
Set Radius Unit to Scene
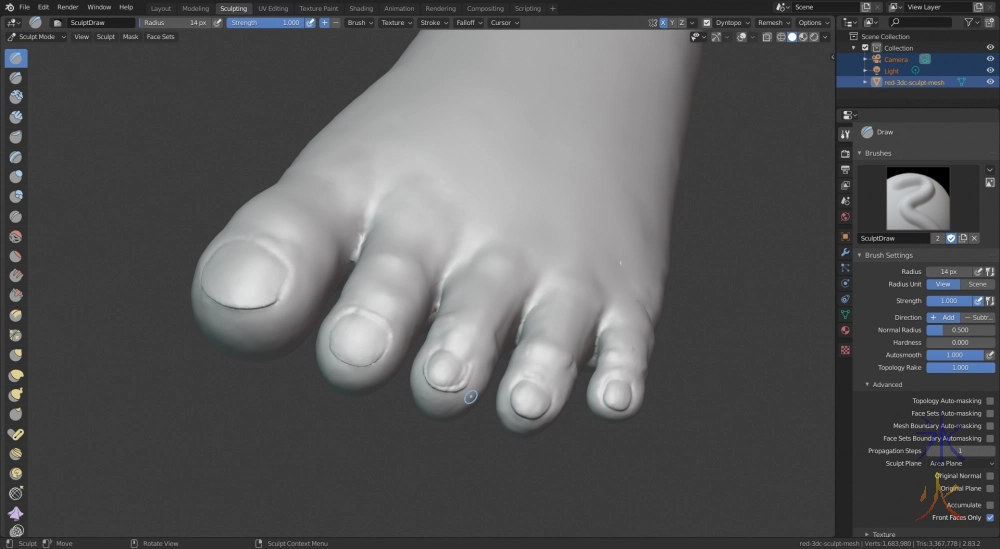[x=977, y=284]
